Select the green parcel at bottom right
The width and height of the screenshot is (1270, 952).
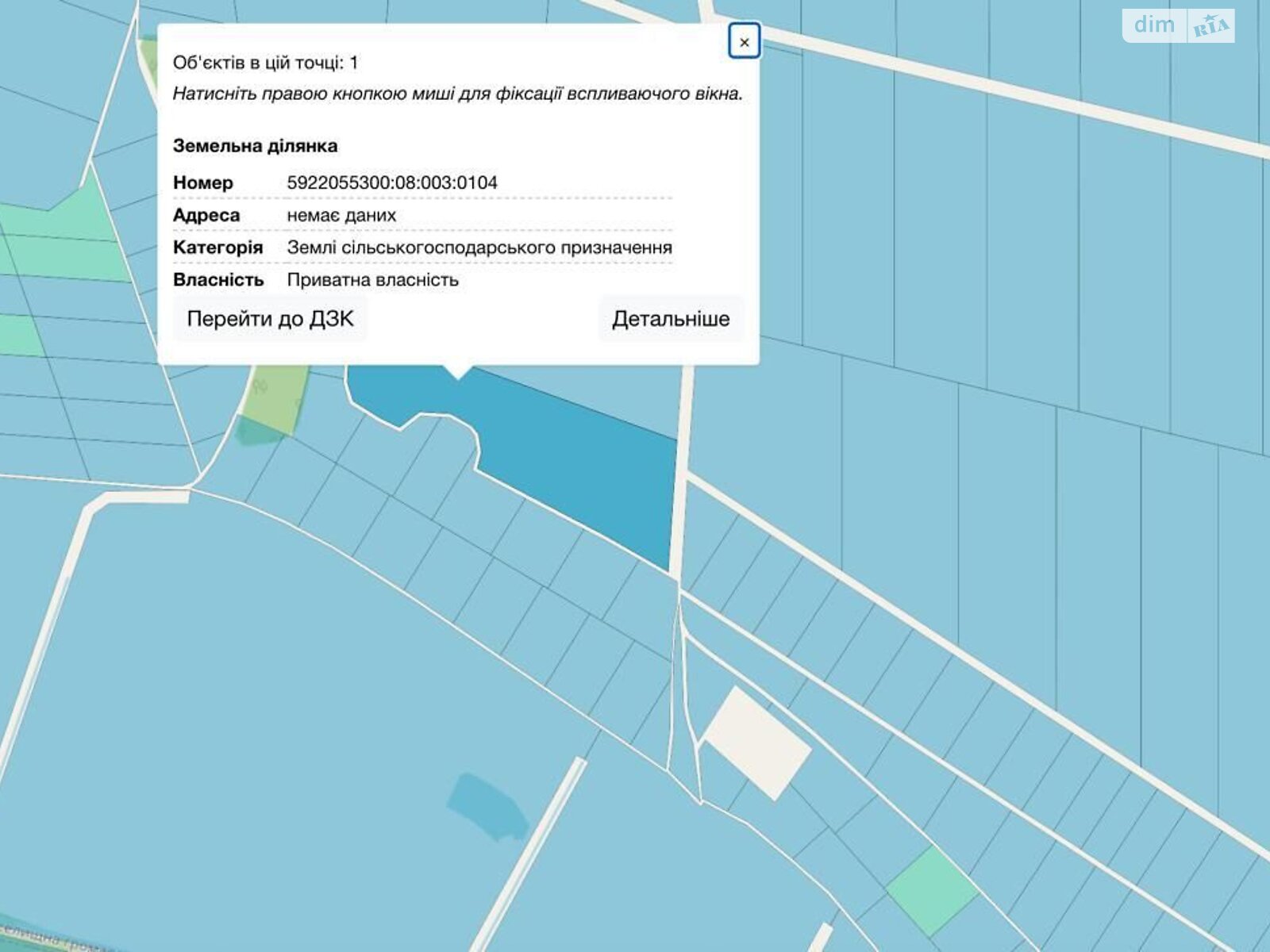932,889
